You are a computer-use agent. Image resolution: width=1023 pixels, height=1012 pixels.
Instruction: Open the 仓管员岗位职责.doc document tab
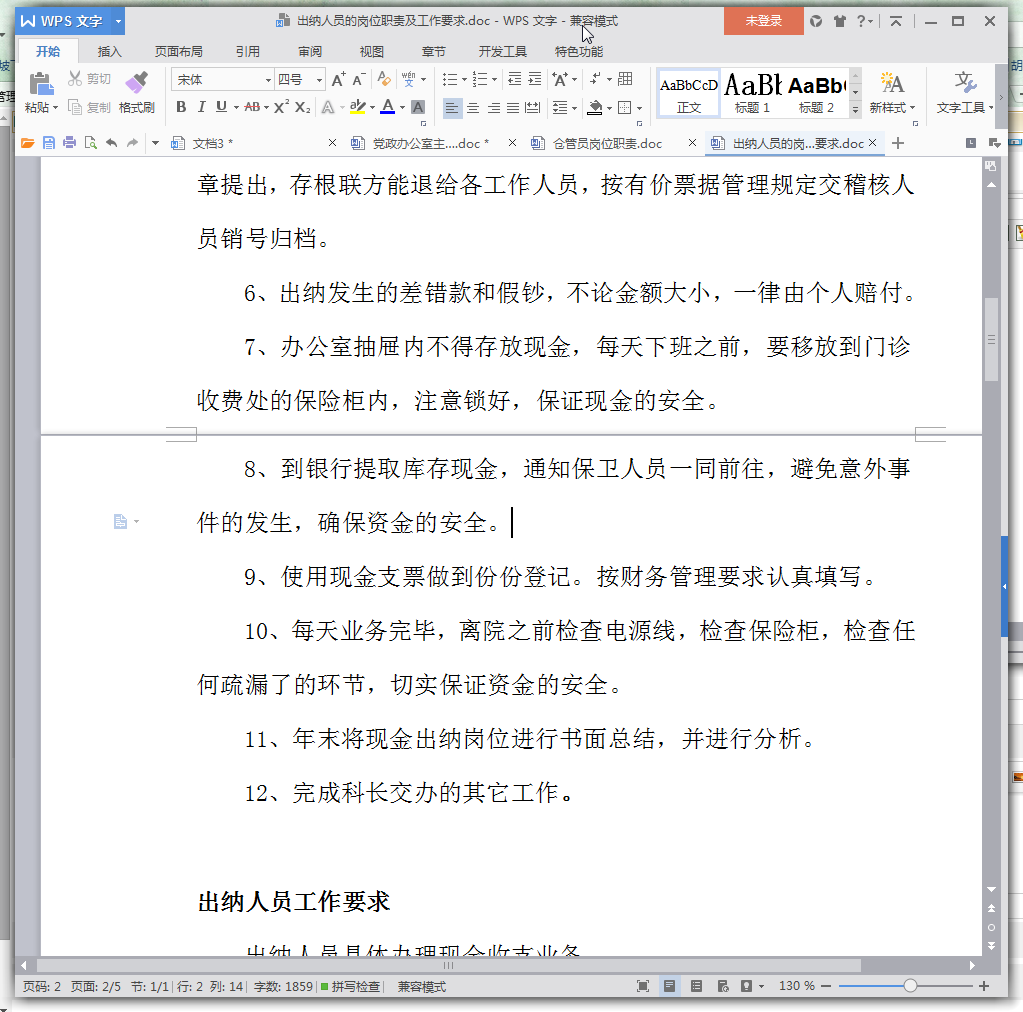pos(607,143)
